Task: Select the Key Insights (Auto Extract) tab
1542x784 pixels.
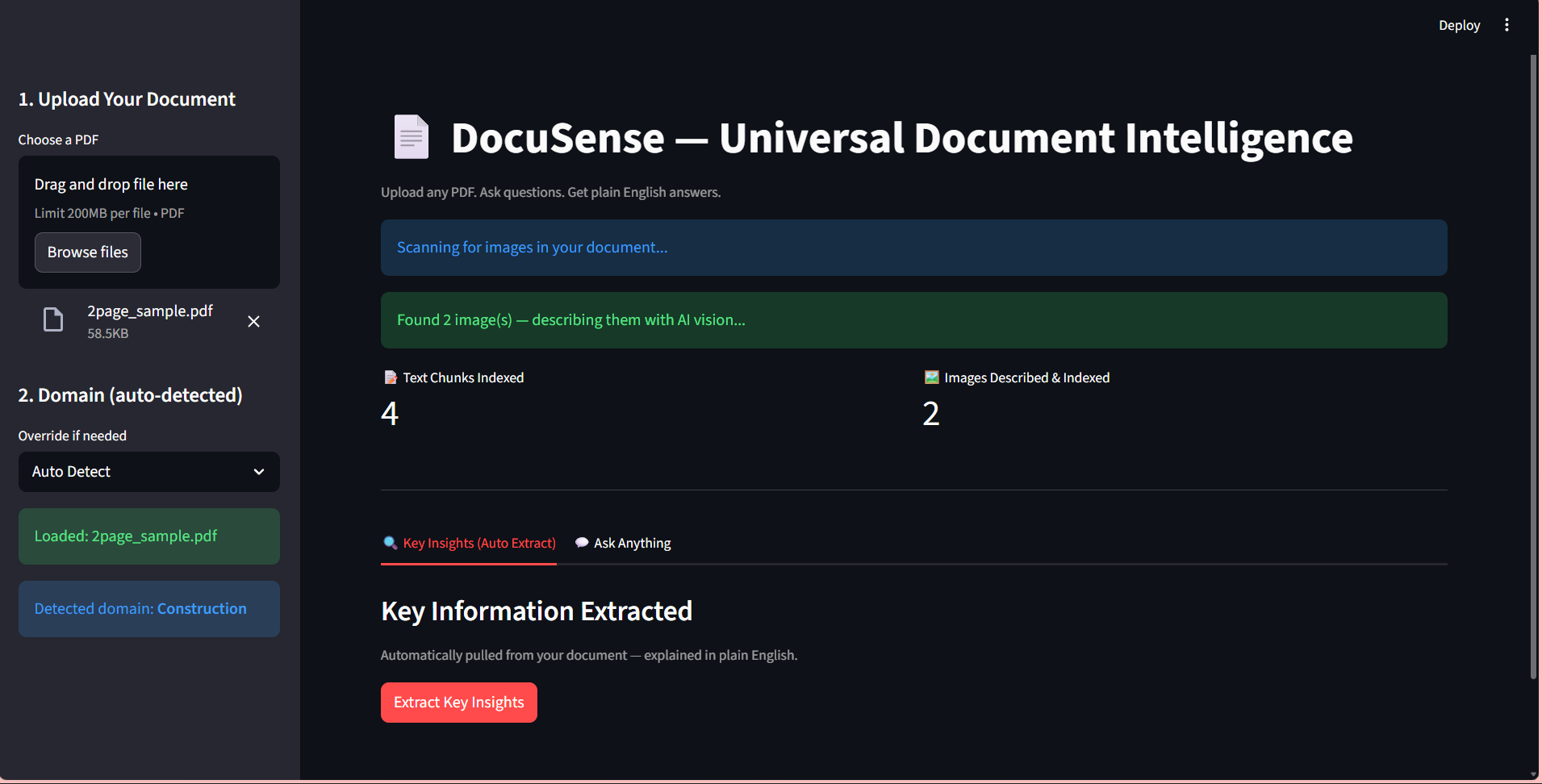Action: tap(469, 542)
